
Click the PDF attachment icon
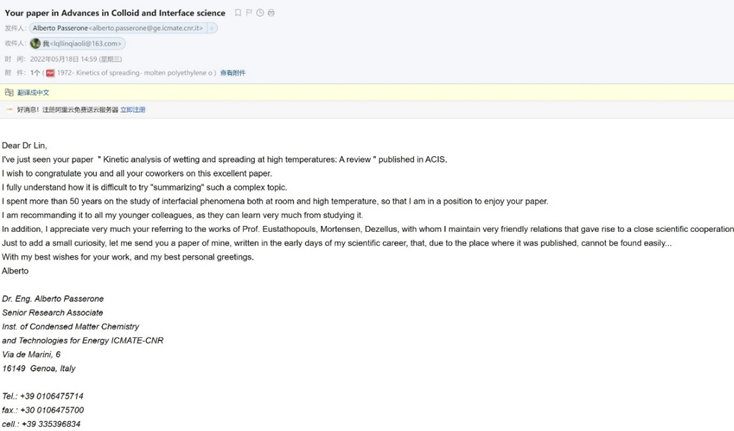(50, 73)
